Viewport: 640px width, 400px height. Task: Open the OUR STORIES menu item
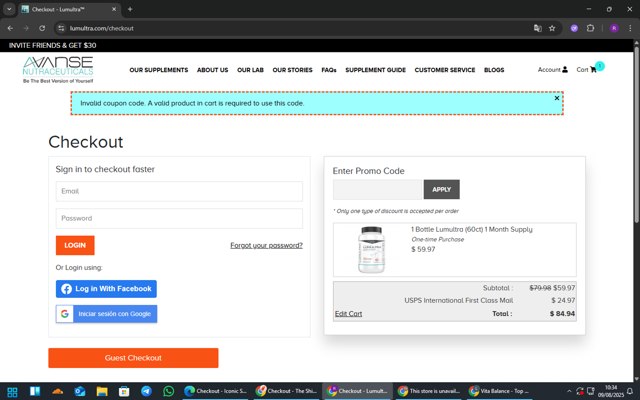pos(292,70)
